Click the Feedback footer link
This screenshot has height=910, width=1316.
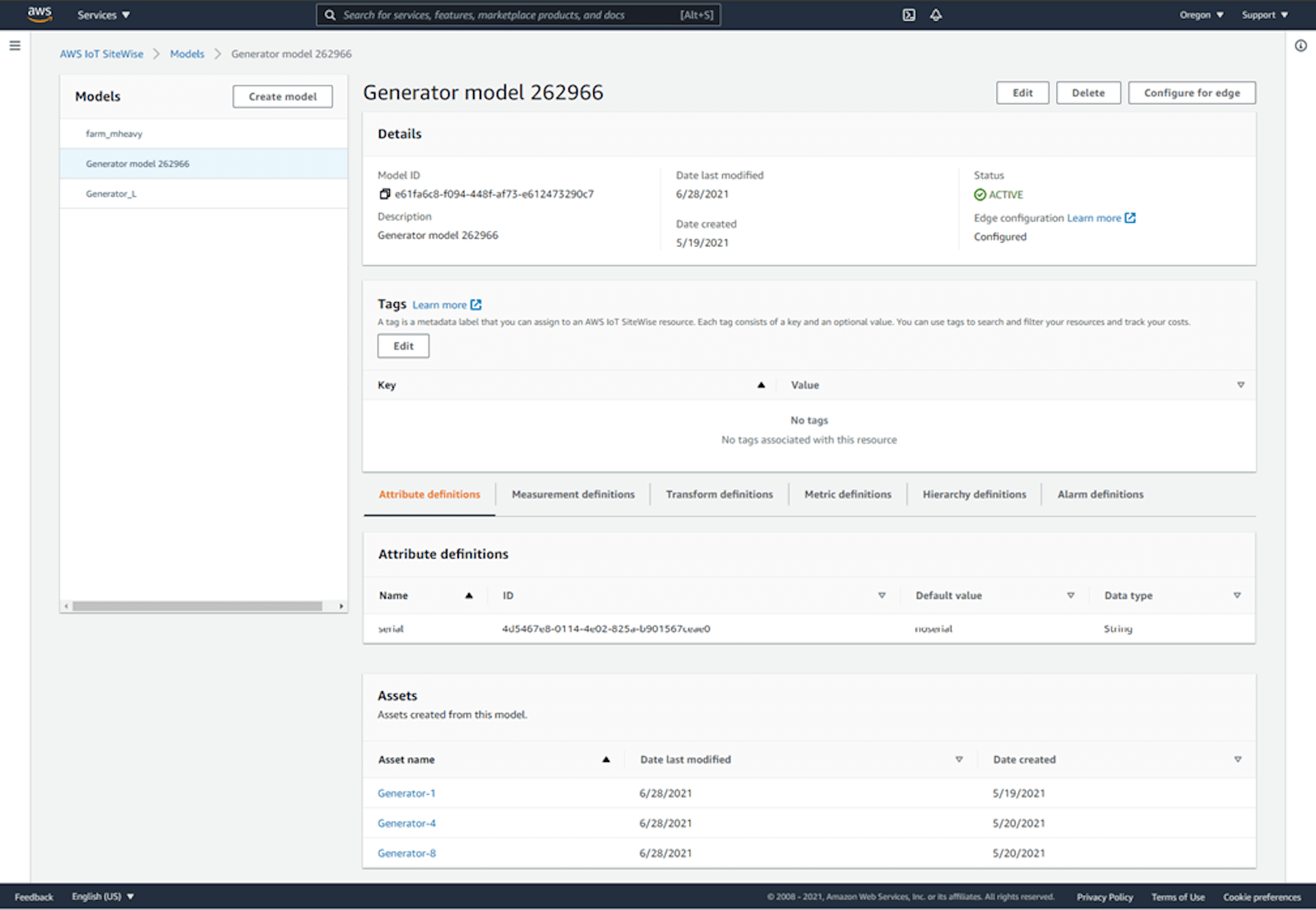pos(34,897)
